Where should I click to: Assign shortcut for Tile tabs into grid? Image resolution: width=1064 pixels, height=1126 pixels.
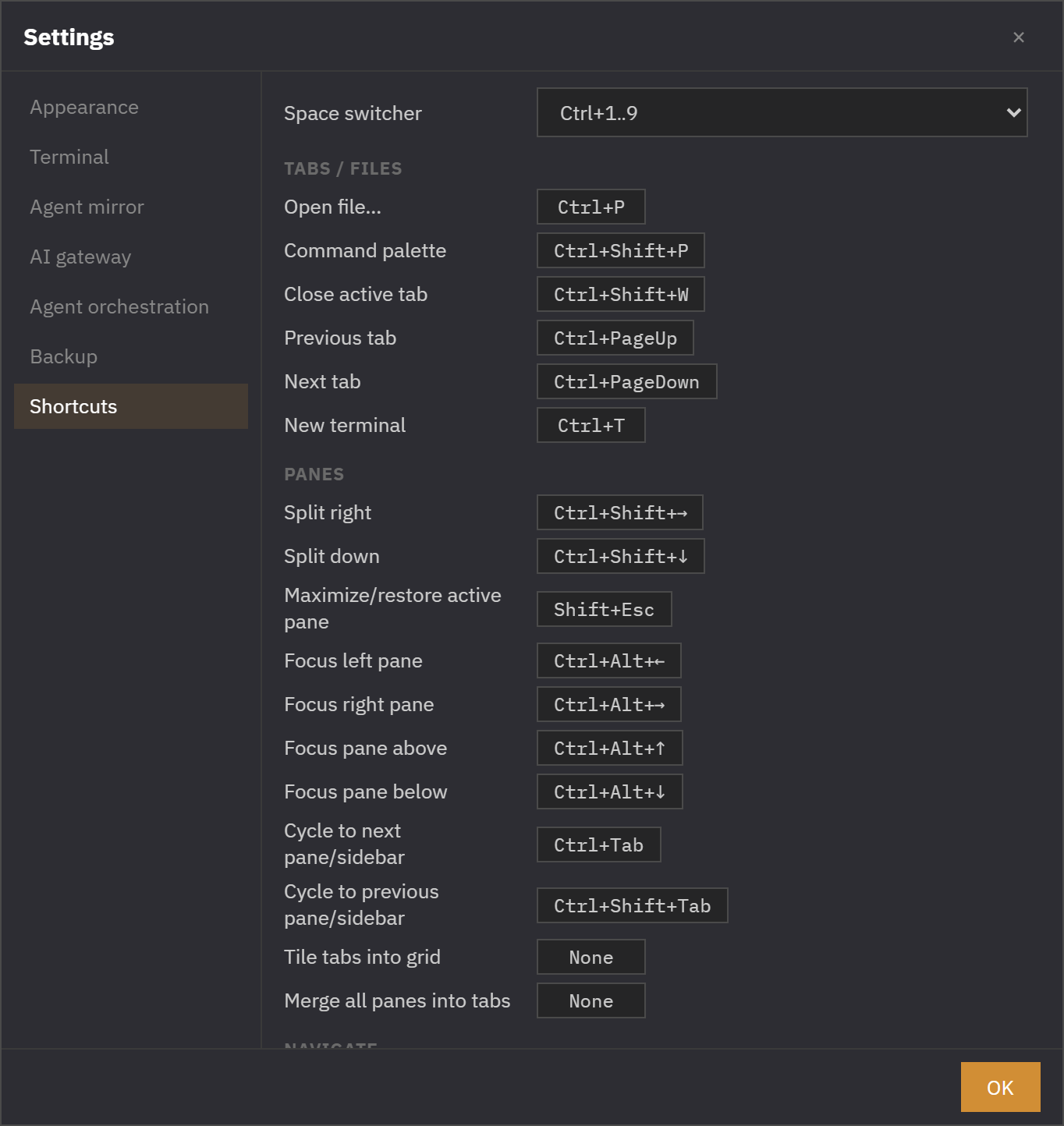(x=591, y=957)
